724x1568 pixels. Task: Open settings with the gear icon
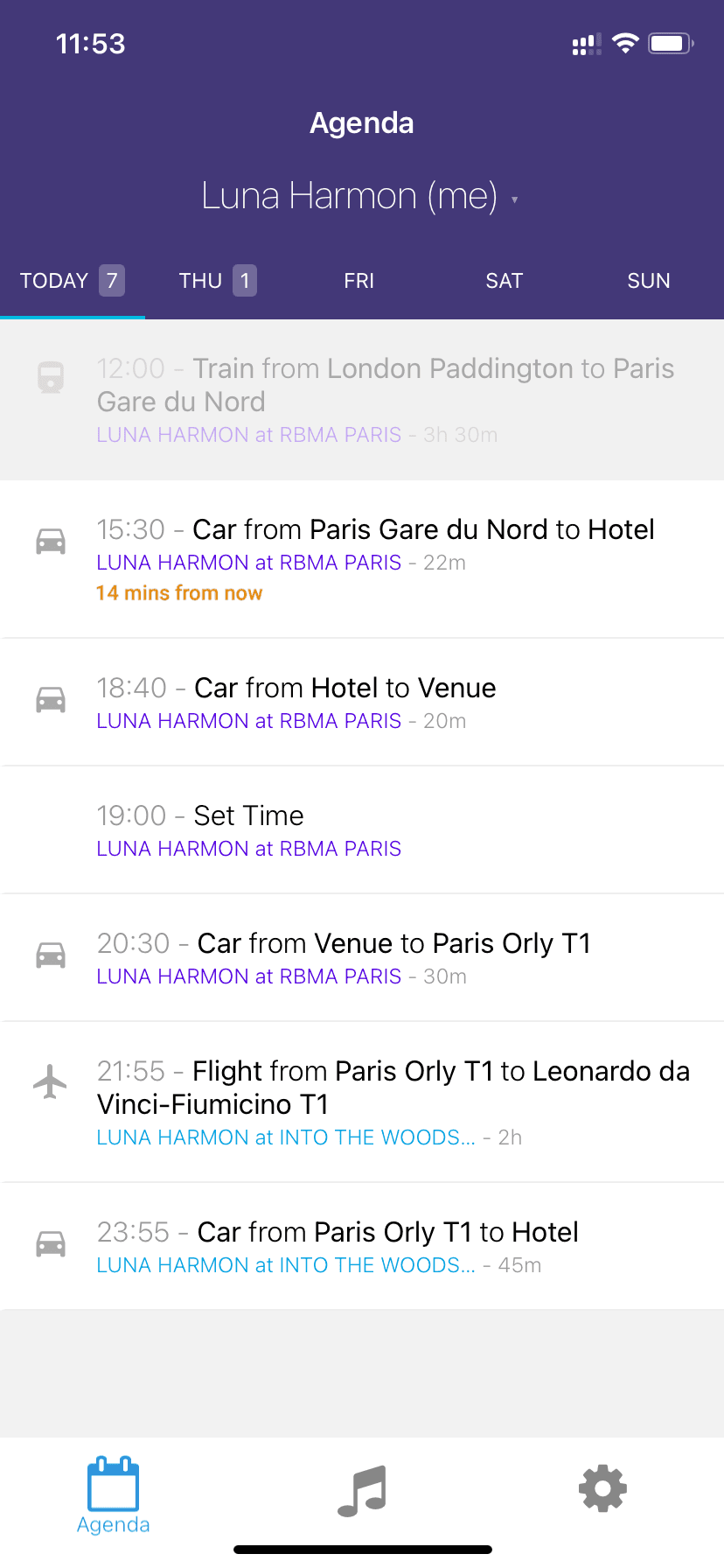603,1488
